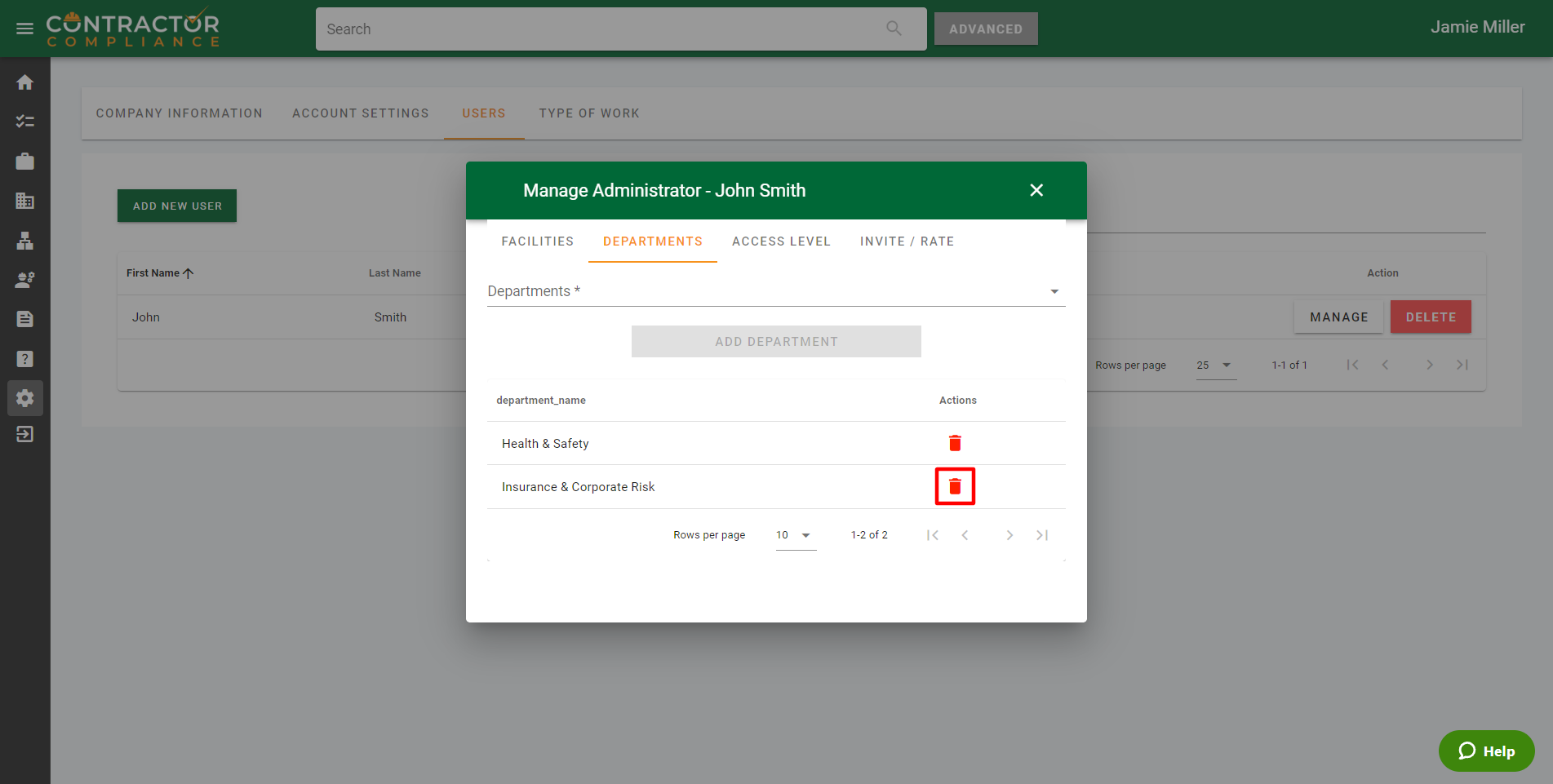Open the Invite / Rate tab
The height and width of the screenshot is (784, 1553).
point(907,241)
